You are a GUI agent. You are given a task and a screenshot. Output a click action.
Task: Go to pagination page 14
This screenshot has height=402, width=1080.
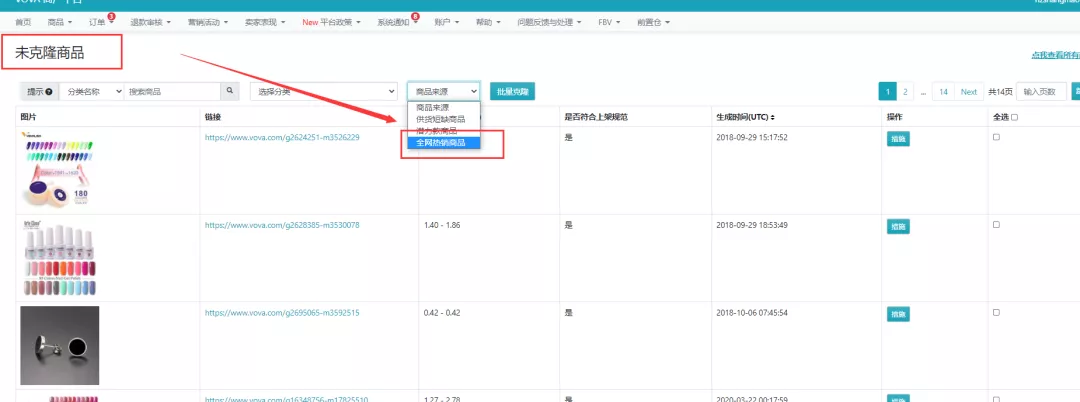[x=944, y=92]
